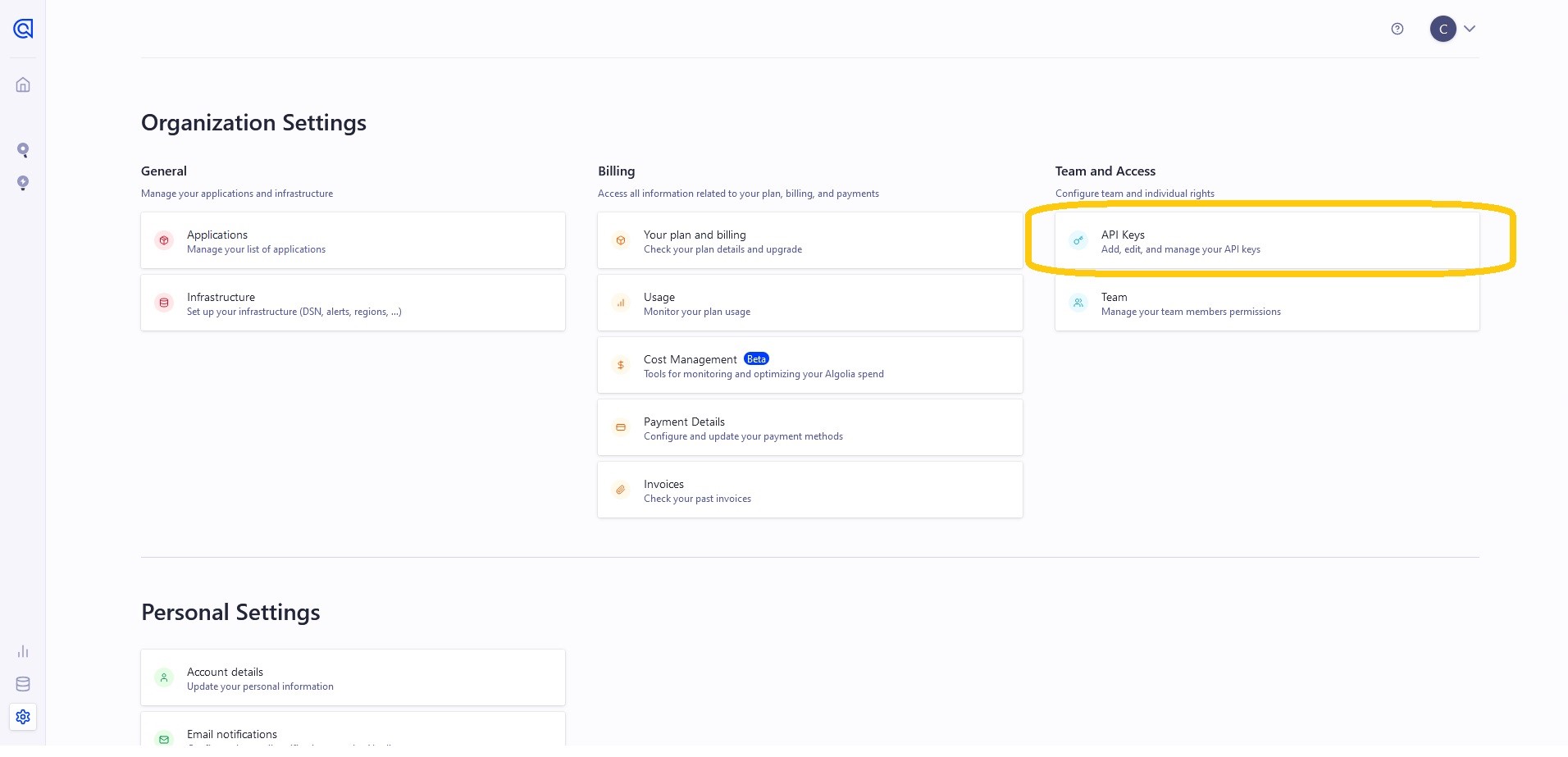Viewport: 1568px width, 757px height.
Task: Open the Applications settings card
Action: click(x=353, y=240)
